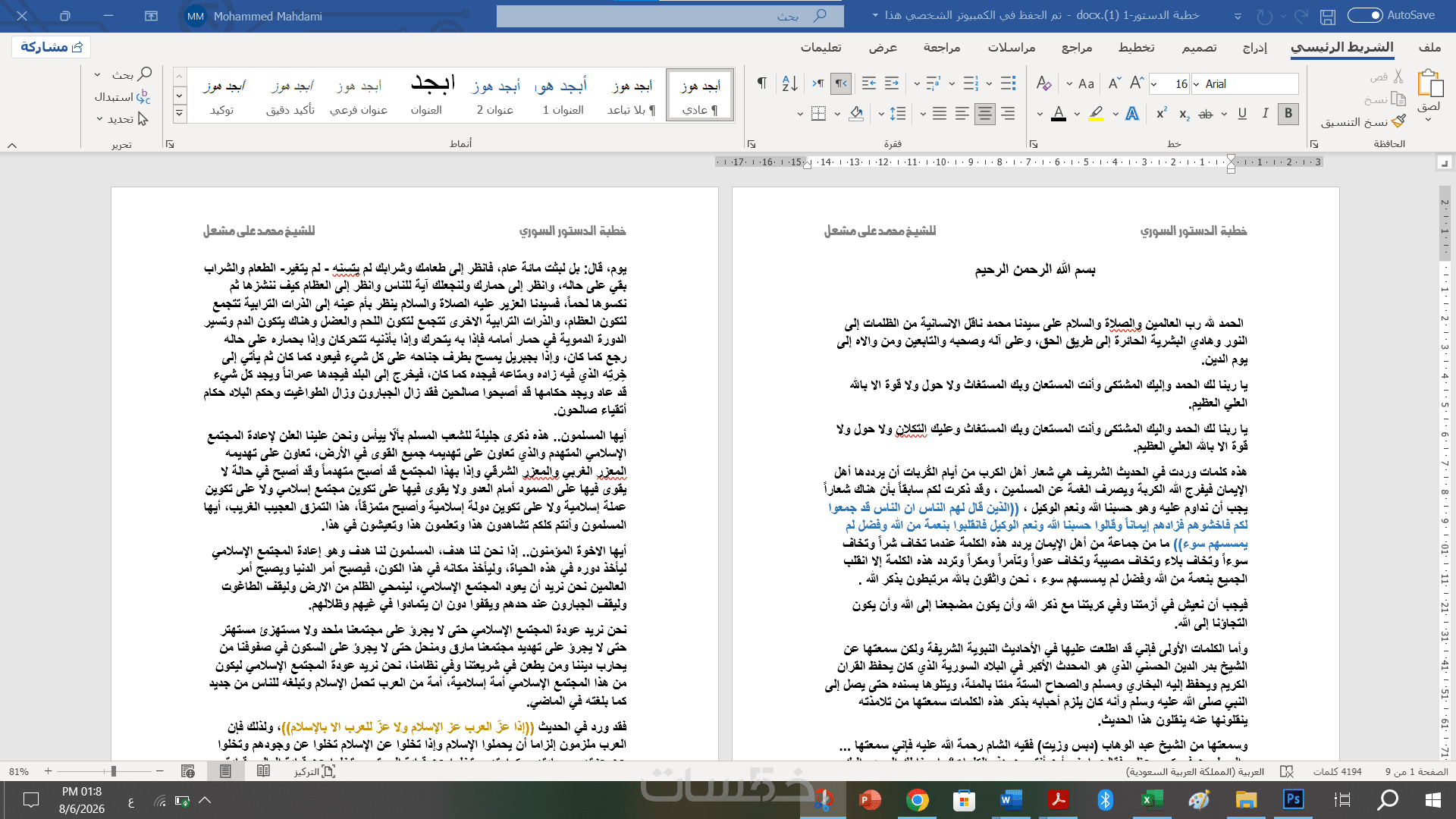This screenshot has width=1456, height=819.
Task: Apply the العنوان 1 heading style
Action: (563, 95)
